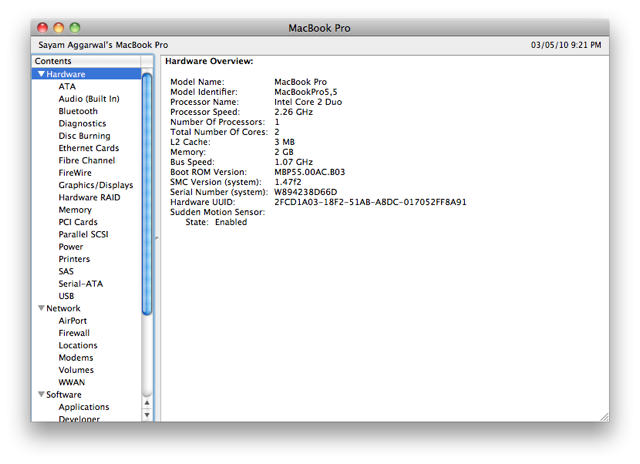Open the Bluetooth hardware entry

tap(78, 111)
